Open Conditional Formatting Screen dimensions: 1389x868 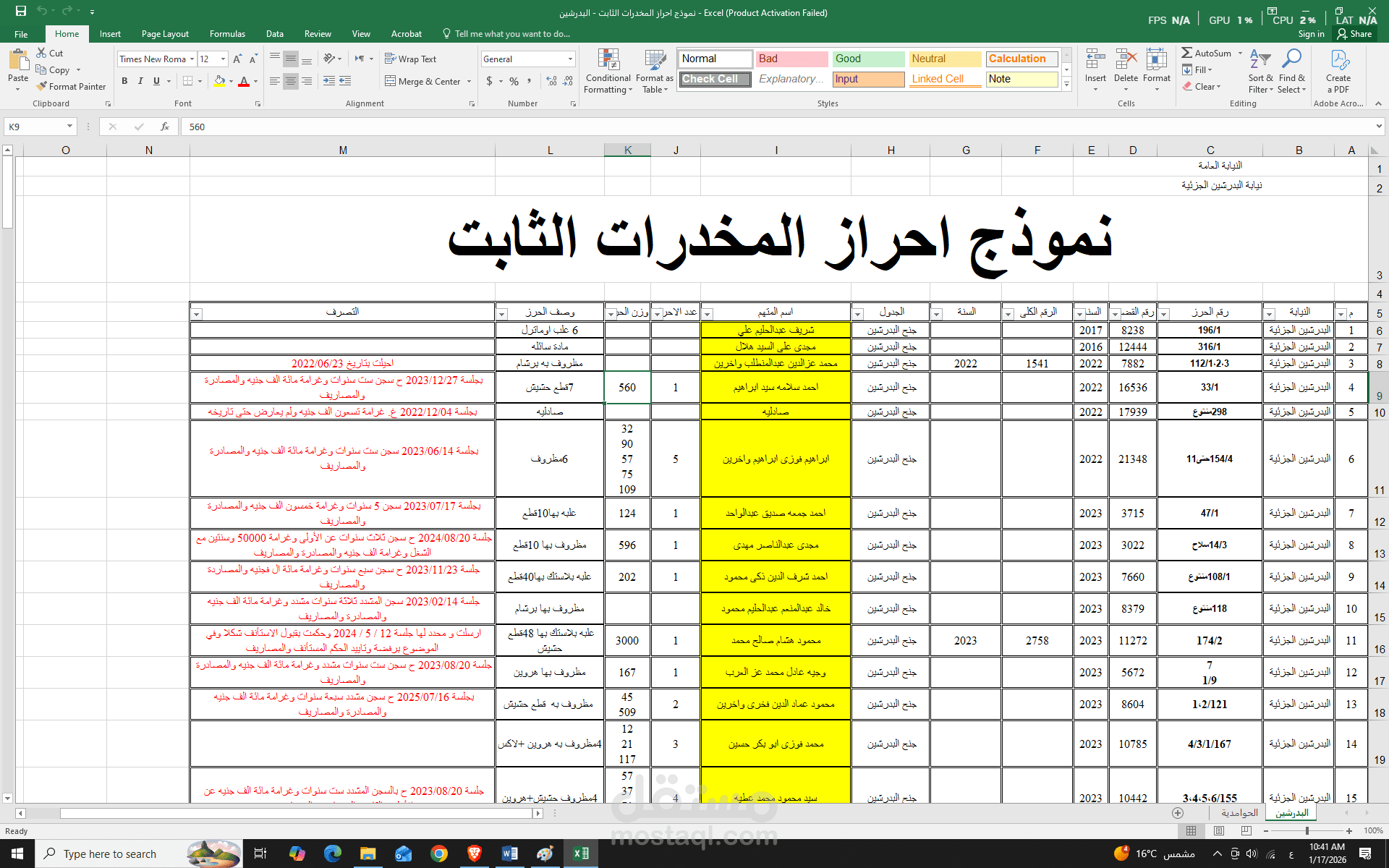[x=608, y=71]
